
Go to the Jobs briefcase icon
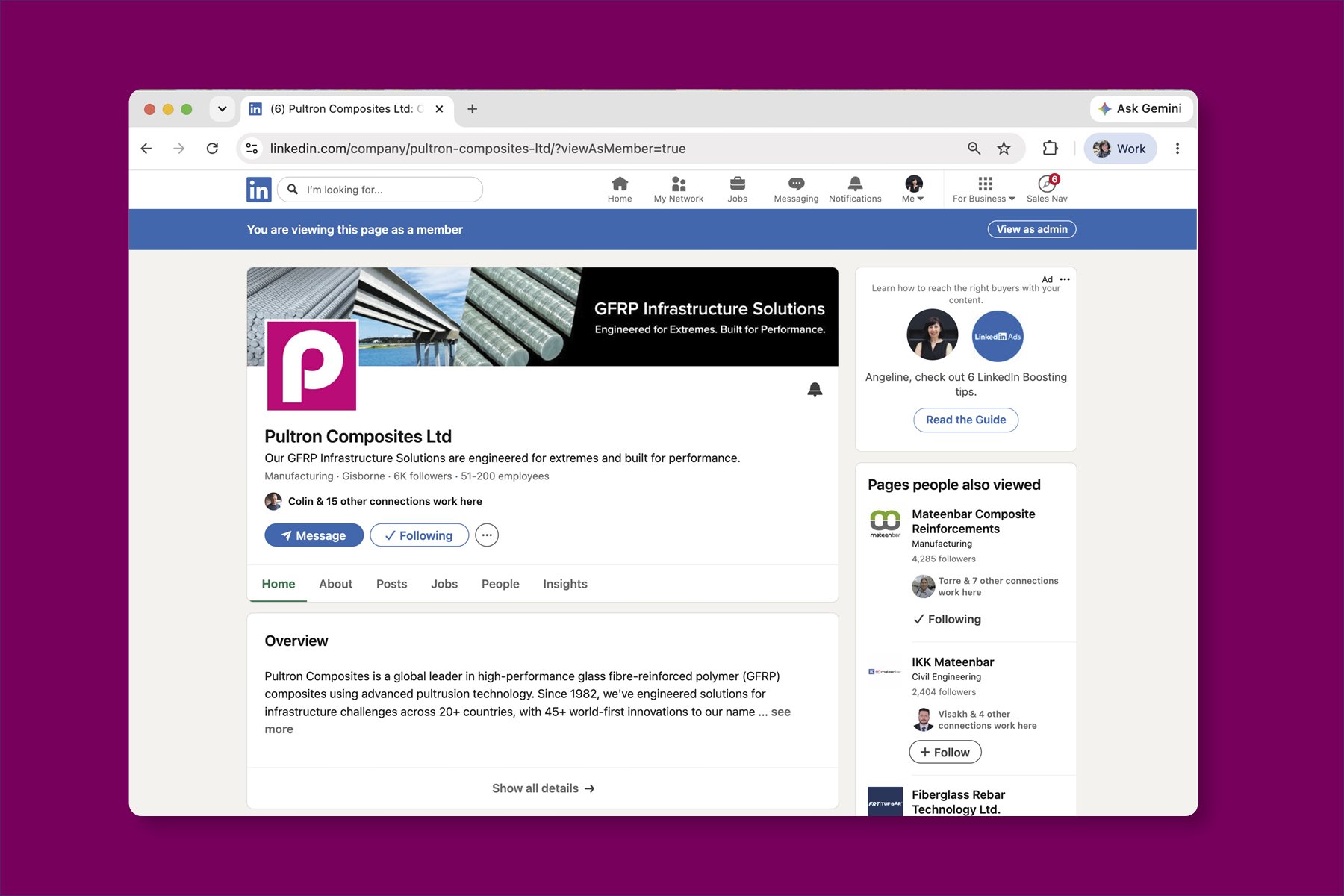point(737,190)
